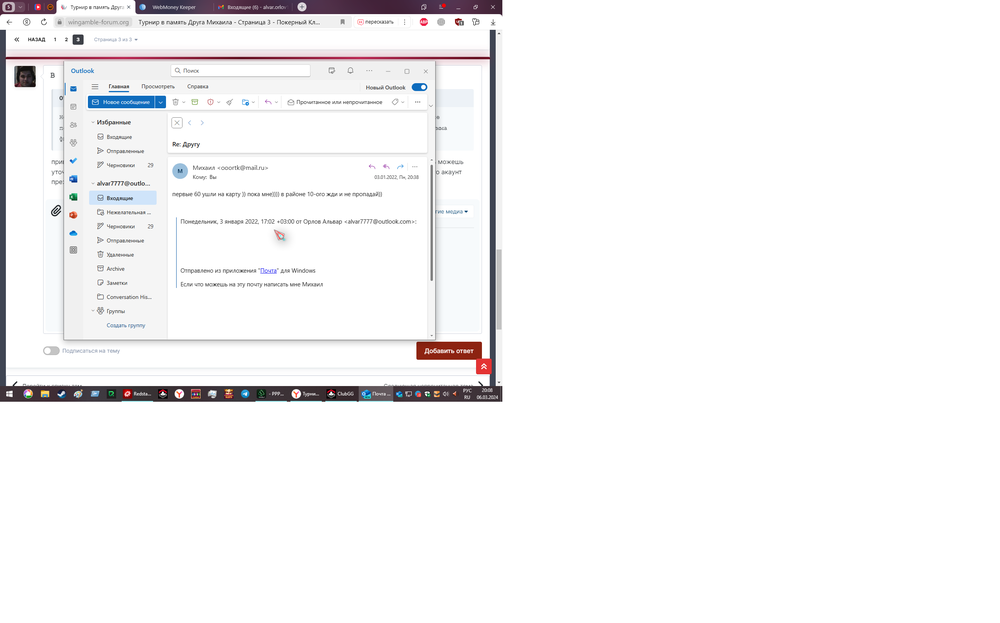Archive the message with the green archive icon
1000x623 pixels.
tap(195, 102)
